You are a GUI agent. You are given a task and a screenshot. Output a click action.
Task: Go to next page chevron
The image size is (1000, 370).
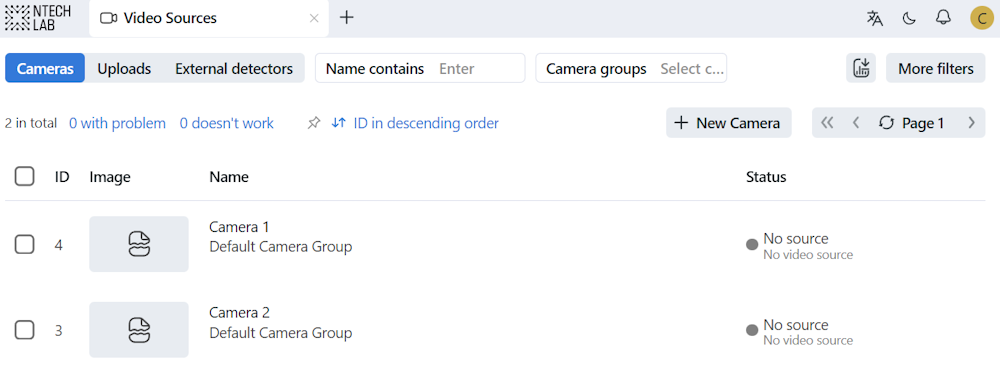point(971,123)
